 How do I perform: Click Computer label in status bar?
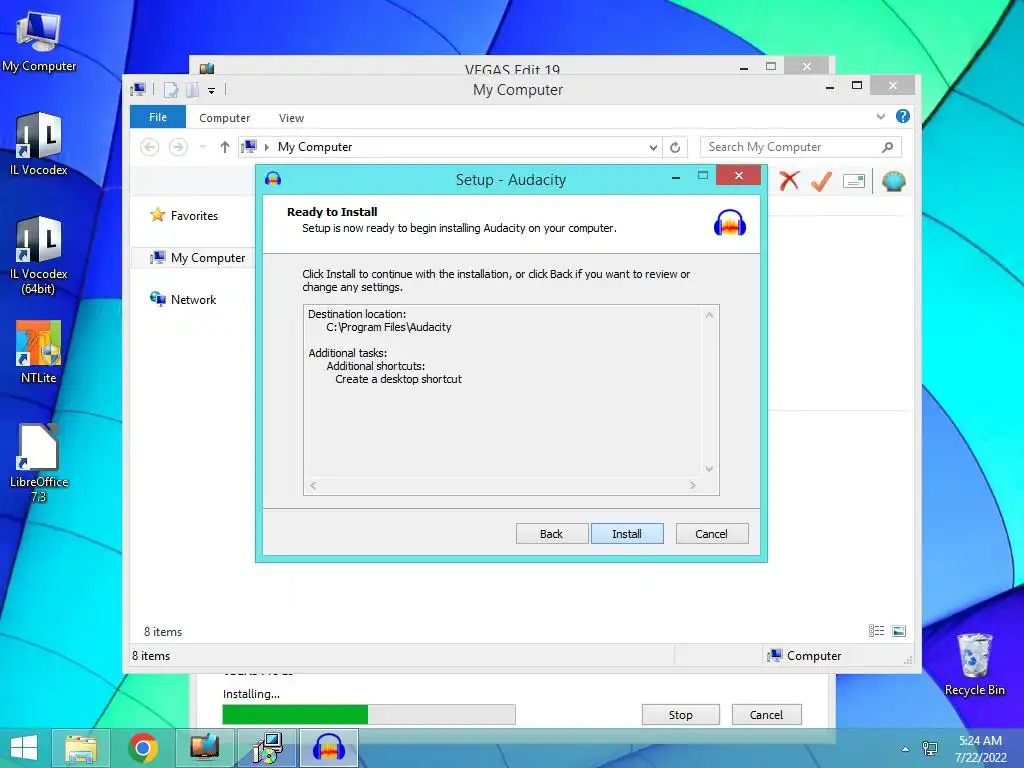814,656
